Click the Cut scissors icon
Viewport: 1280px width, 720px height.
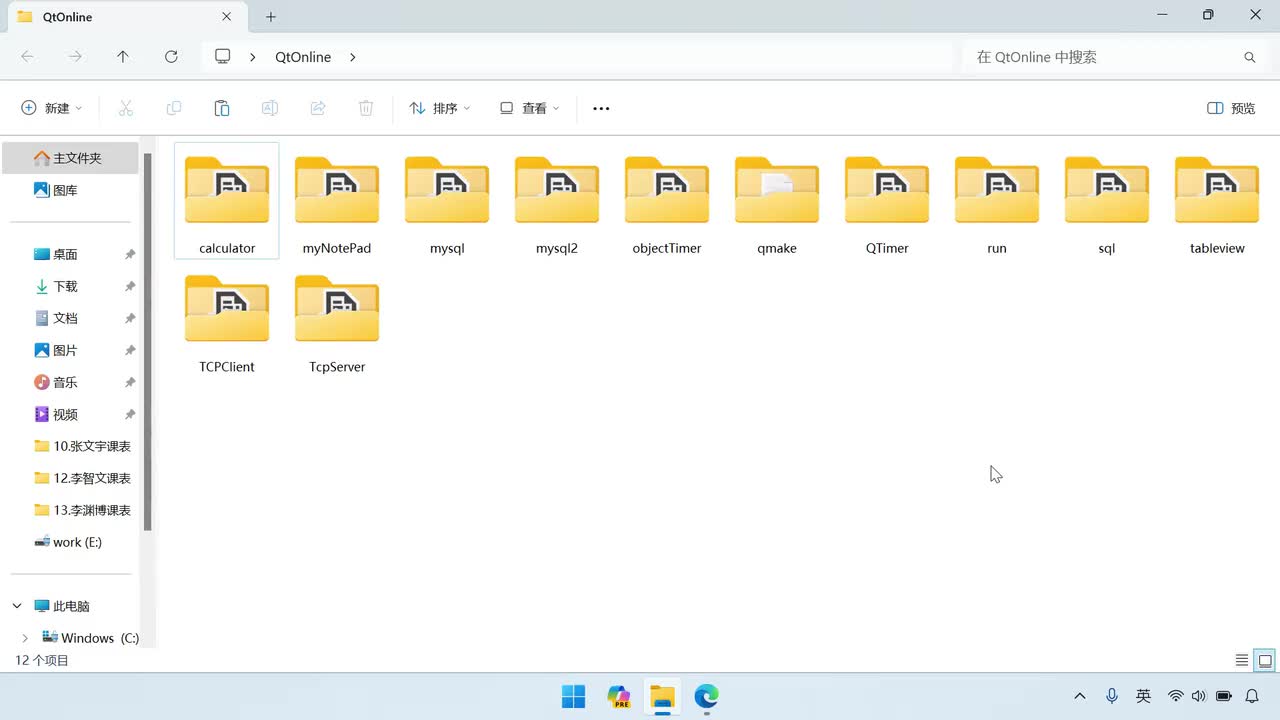[126, 108]
